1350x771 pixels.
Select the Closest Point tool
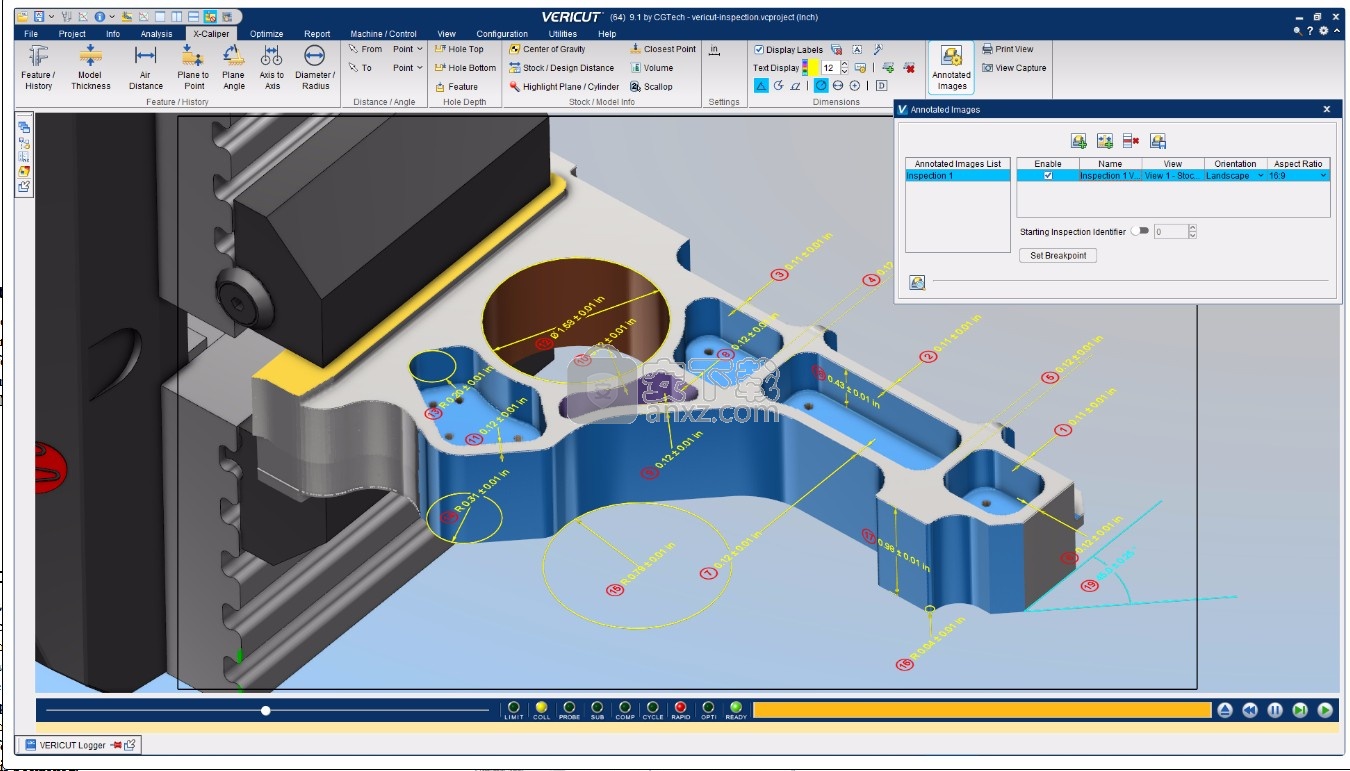coord(663,49)
